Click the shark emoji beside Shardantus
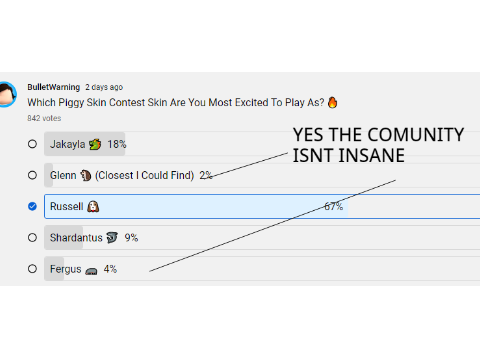Image resolution: width=480 pixels, height=360 pixels. point(112,237)
